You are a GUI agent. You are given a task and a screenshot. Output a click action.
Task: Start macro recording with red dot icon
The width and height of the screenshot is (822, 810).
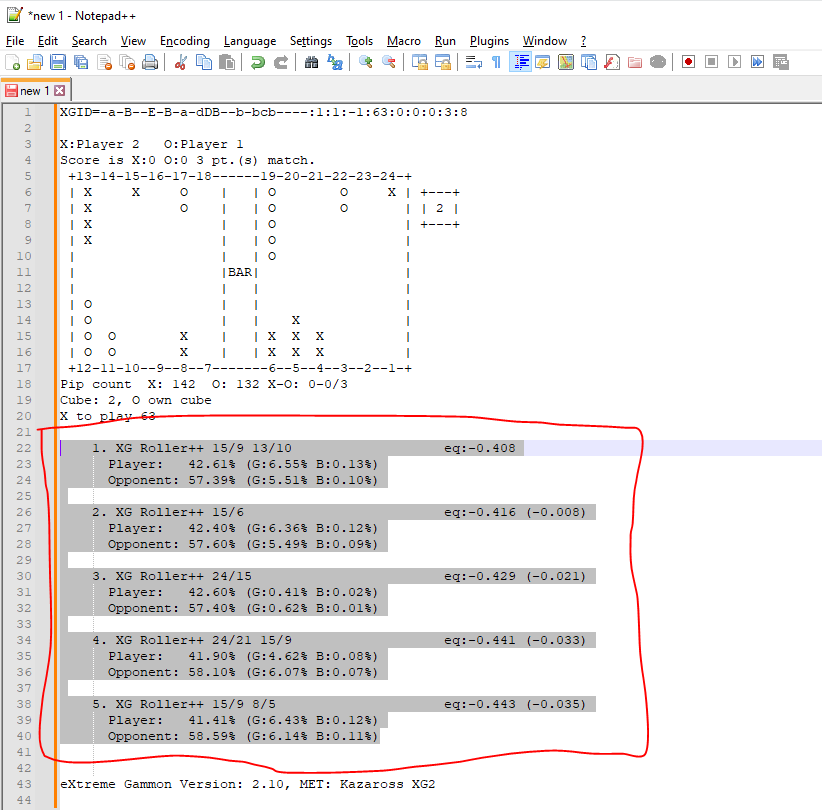coord(688,62)
